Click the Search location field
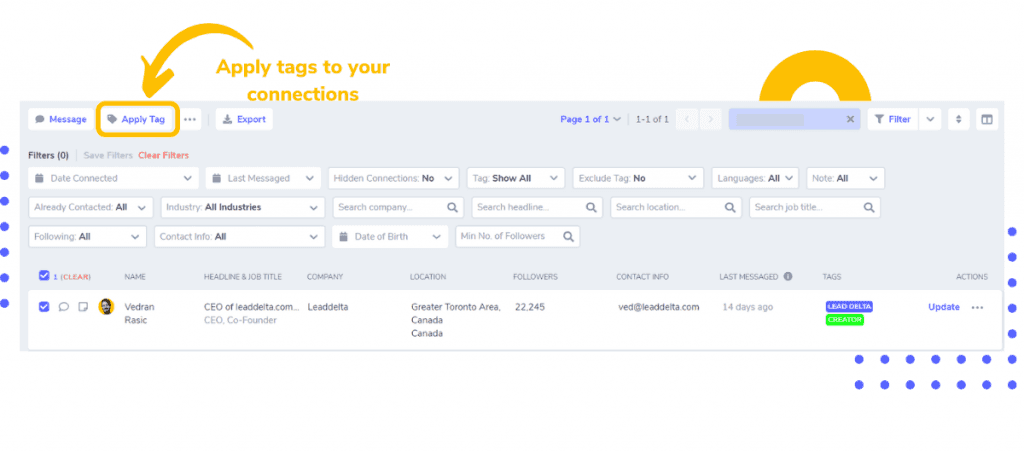1024x452 pixels. (676, 208)
